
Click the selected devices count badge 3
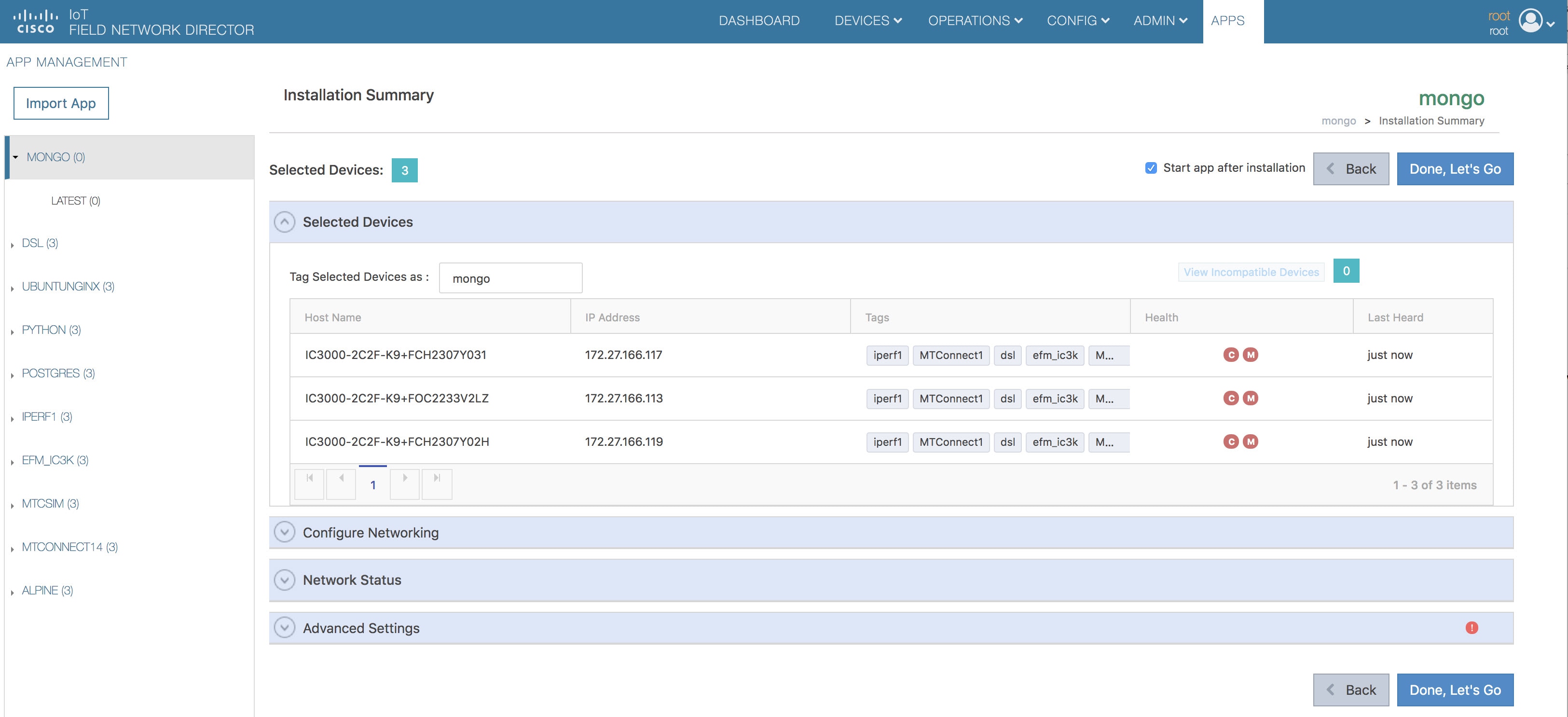pos(404,170)
